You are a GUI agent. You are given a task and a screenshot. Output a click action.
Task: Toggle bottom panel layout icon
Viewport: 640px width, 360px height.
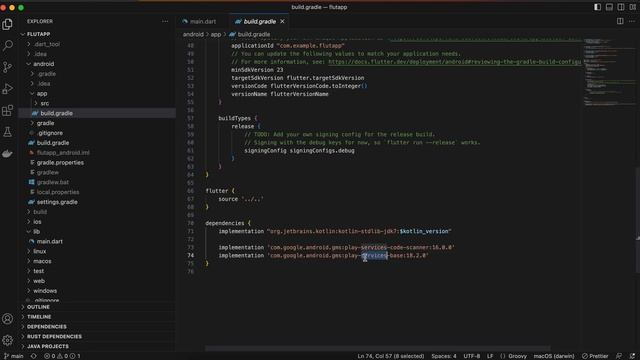pos(609,7)
